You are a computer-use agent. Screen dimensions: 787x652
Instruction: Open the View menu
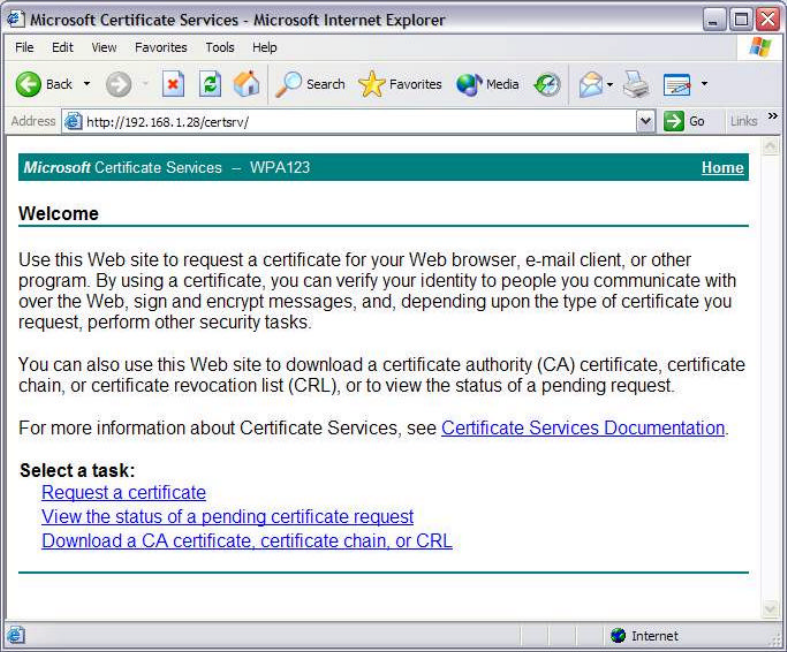point(104,47)
